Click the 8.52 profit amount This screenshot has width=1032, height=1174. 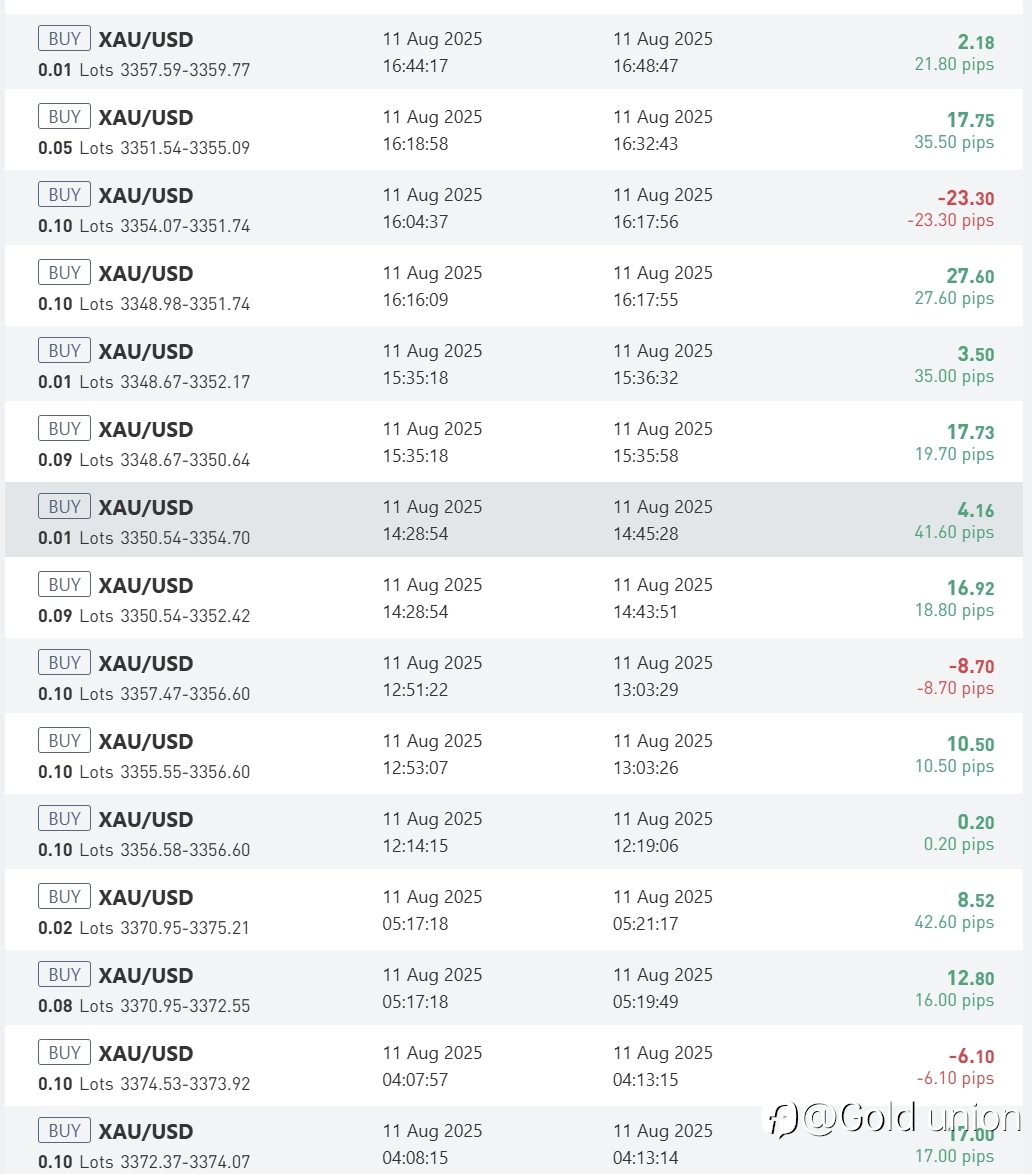[975, 900]
